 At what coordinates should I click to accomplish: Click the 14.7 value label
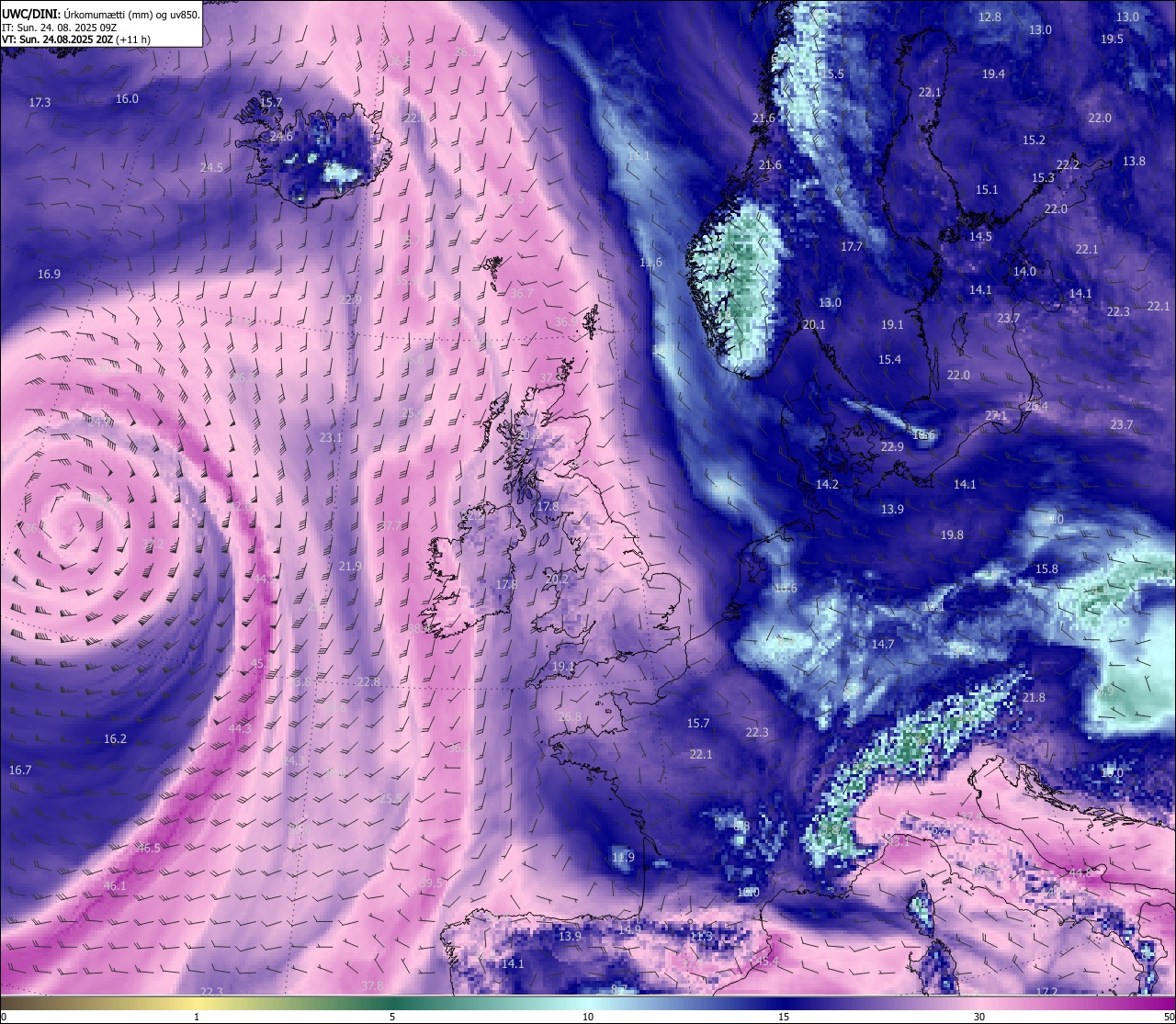tap(883, 645)
